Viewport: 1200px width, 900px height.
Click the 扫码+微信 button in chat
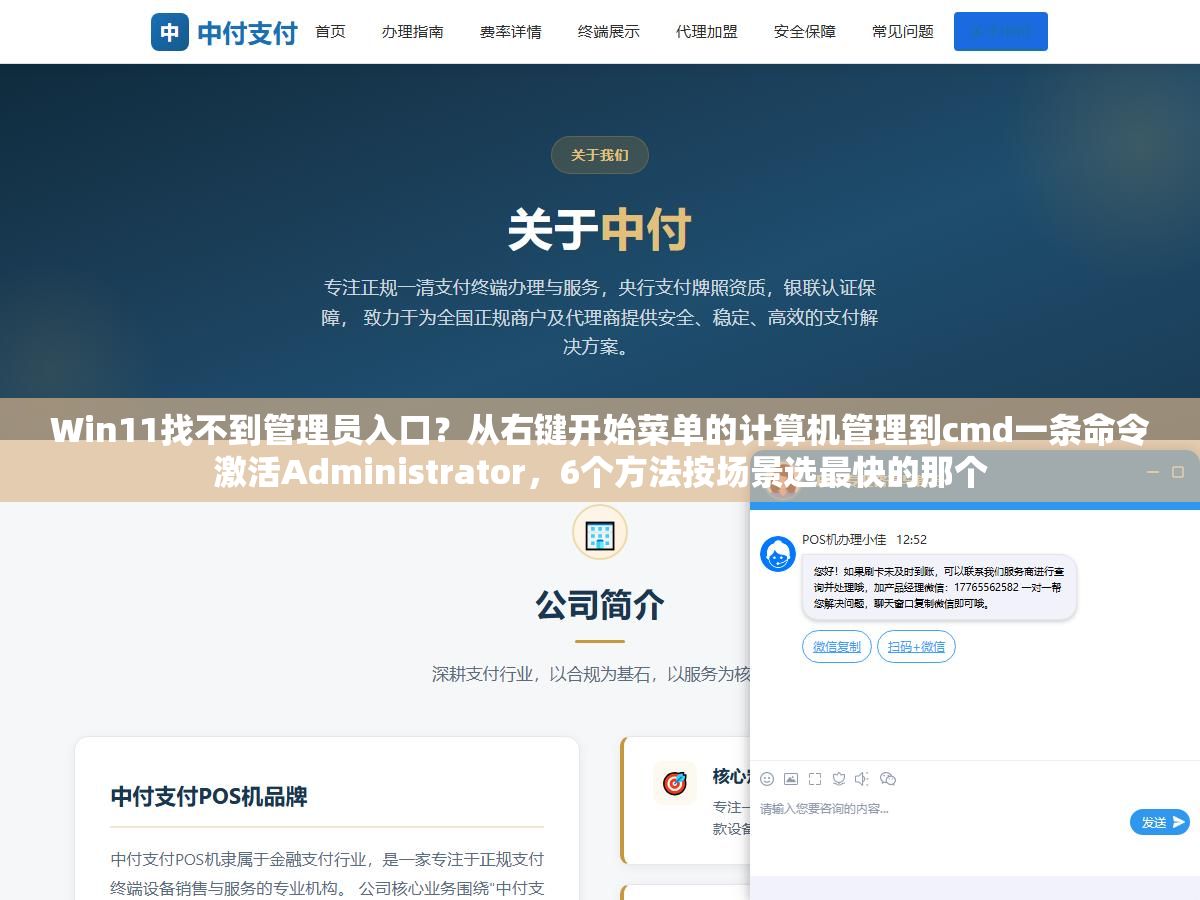click(x=916, y=646)
